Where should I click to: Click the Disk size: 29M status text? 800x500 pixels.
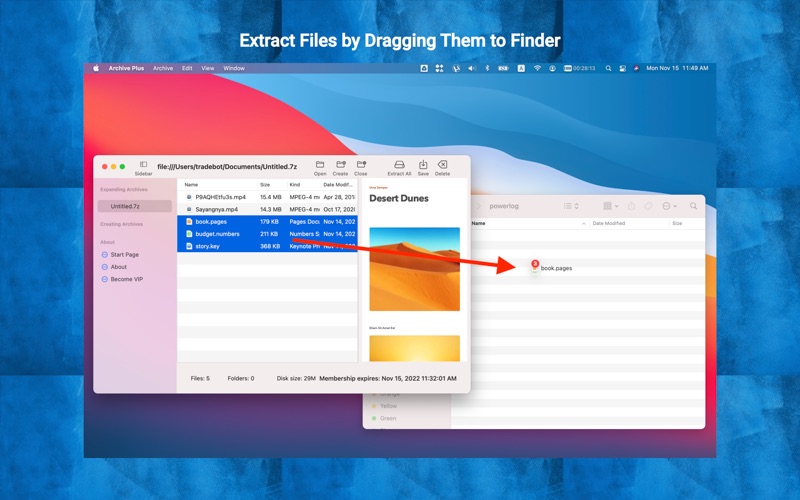click(x=296, y=379)
